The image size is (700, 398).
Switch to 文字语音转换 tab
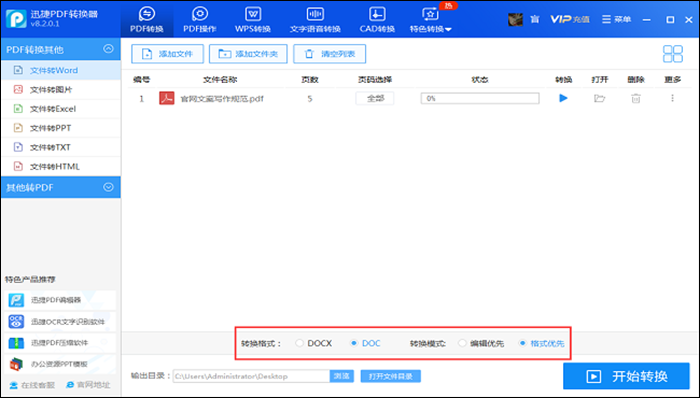[315, 20]
